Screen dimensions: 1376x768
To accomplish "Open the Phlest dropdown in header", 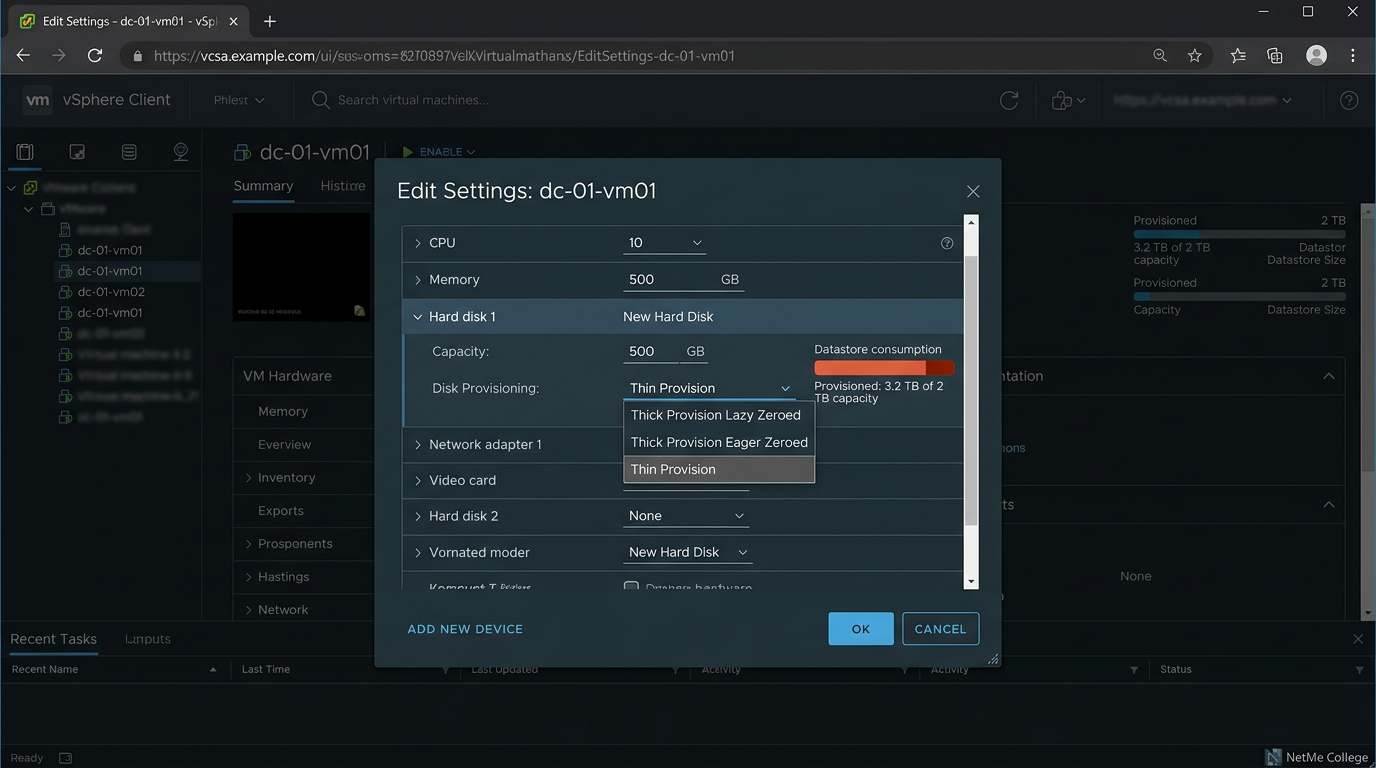I will click(x=239, y=100).
